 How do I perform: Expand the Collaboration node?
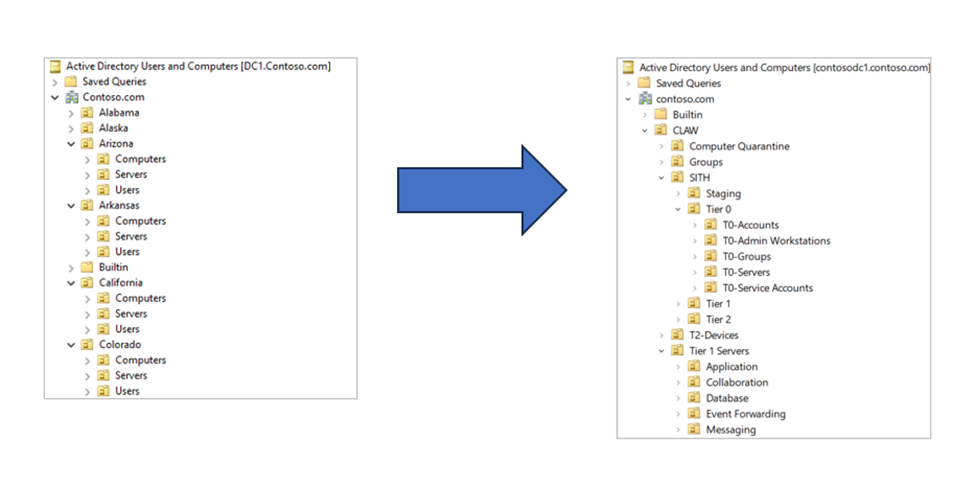[678, 383]
